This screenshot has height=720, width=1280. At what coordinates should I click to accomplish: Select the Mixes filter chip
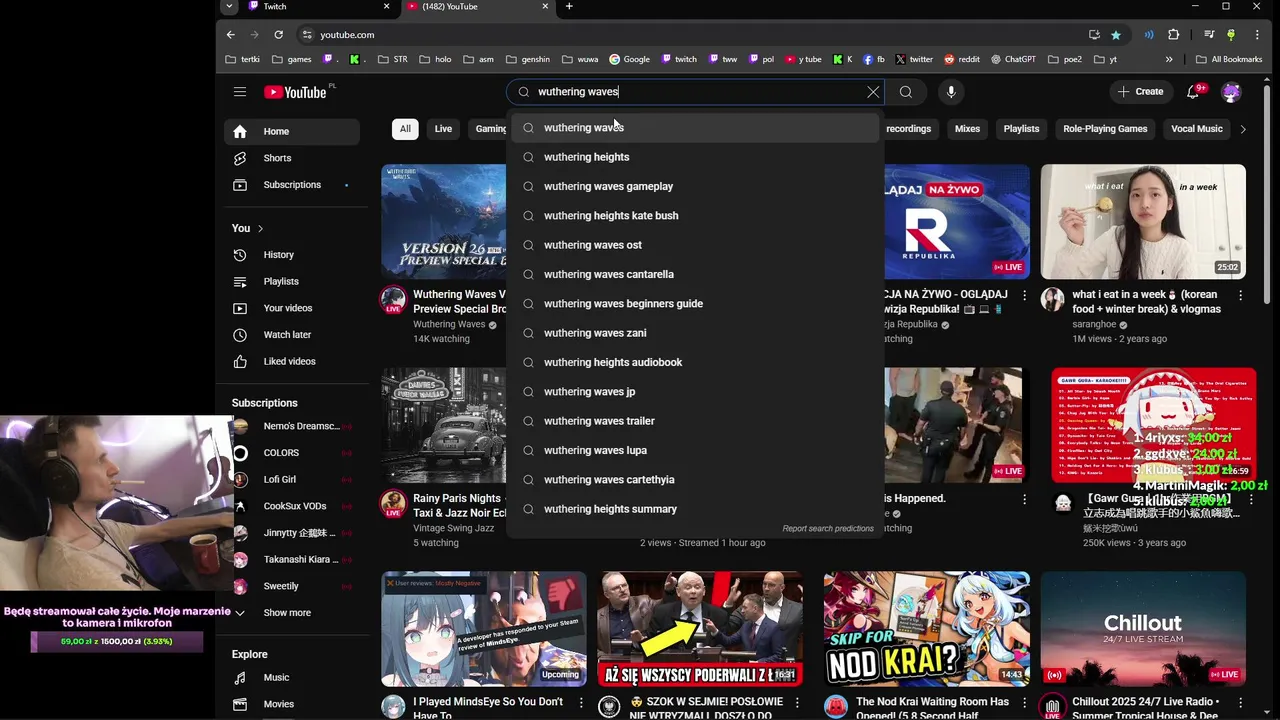967,129
